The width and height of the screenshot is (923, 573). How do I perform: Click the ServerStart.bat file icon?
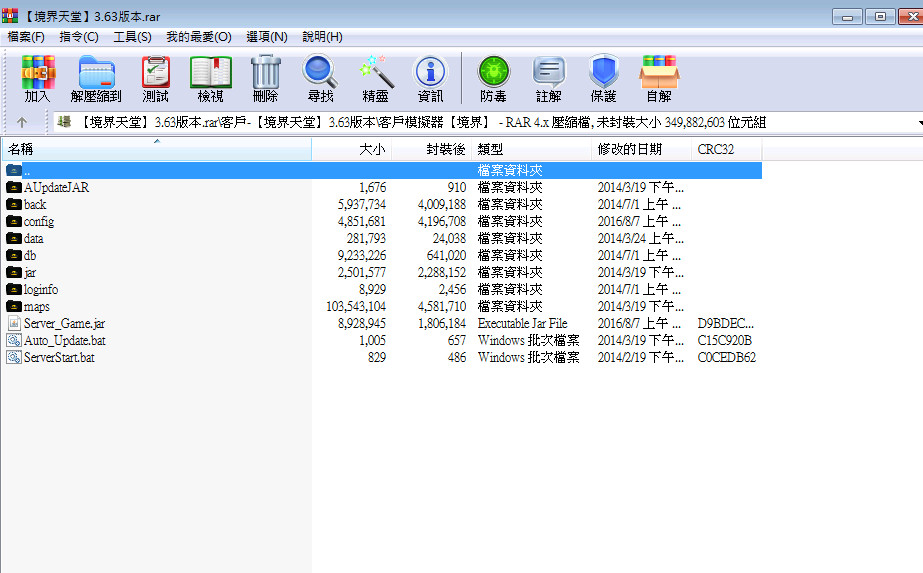coord(14,357)
